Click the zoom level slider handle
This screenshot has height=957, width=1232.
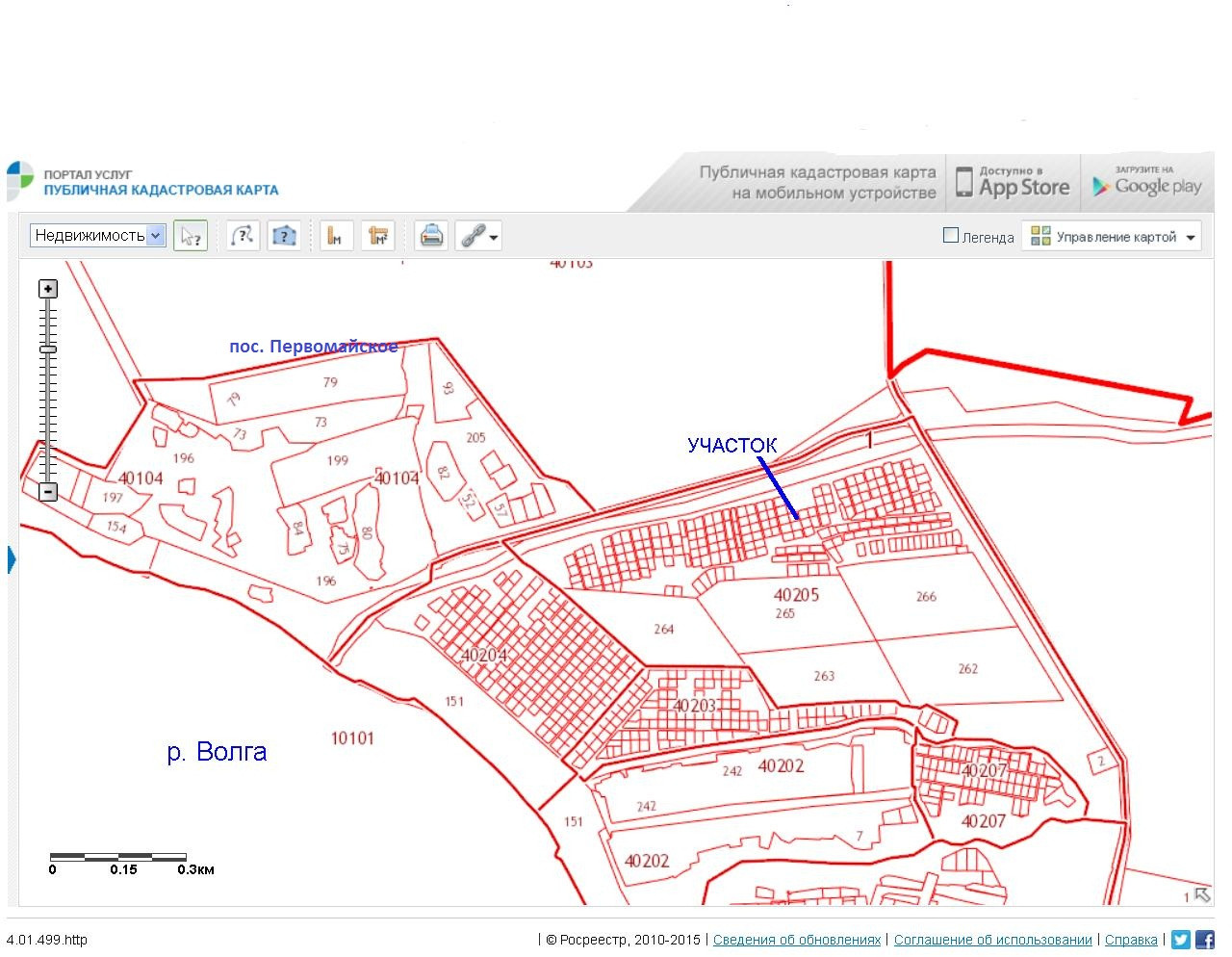(48, 349)
